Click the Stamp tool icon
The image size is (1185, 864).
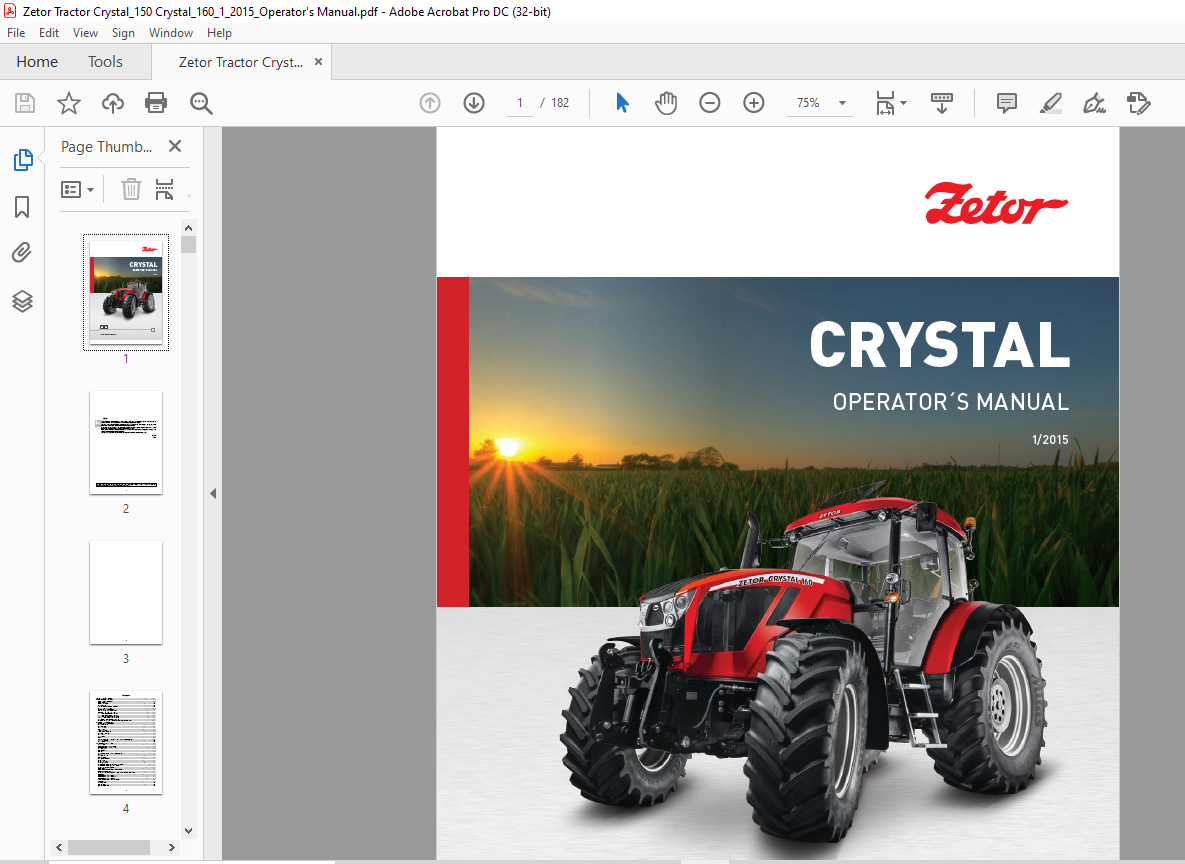(1138, 103)
